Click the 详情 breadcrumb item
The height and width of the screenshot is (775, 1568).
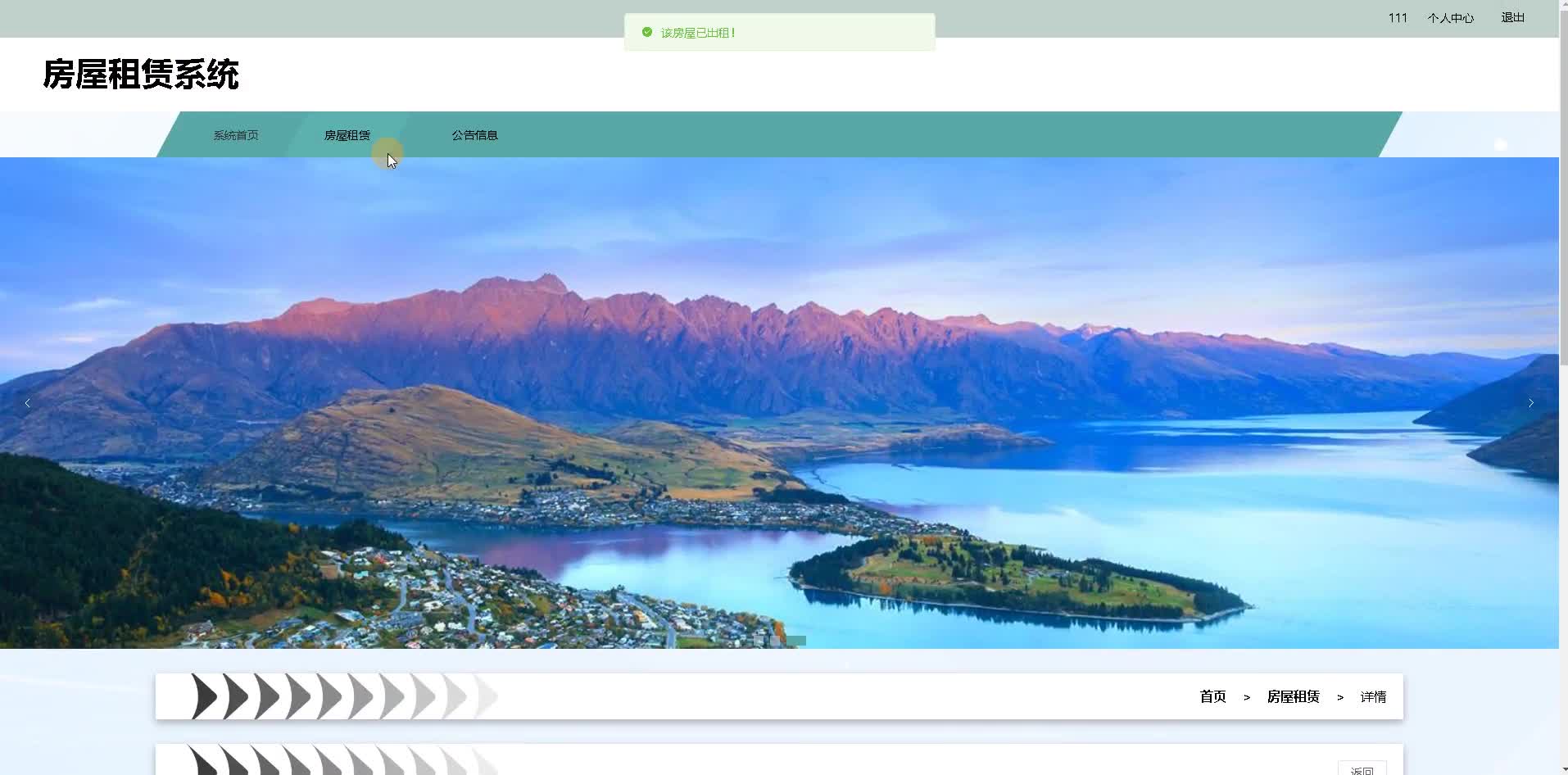[1373, 697]
